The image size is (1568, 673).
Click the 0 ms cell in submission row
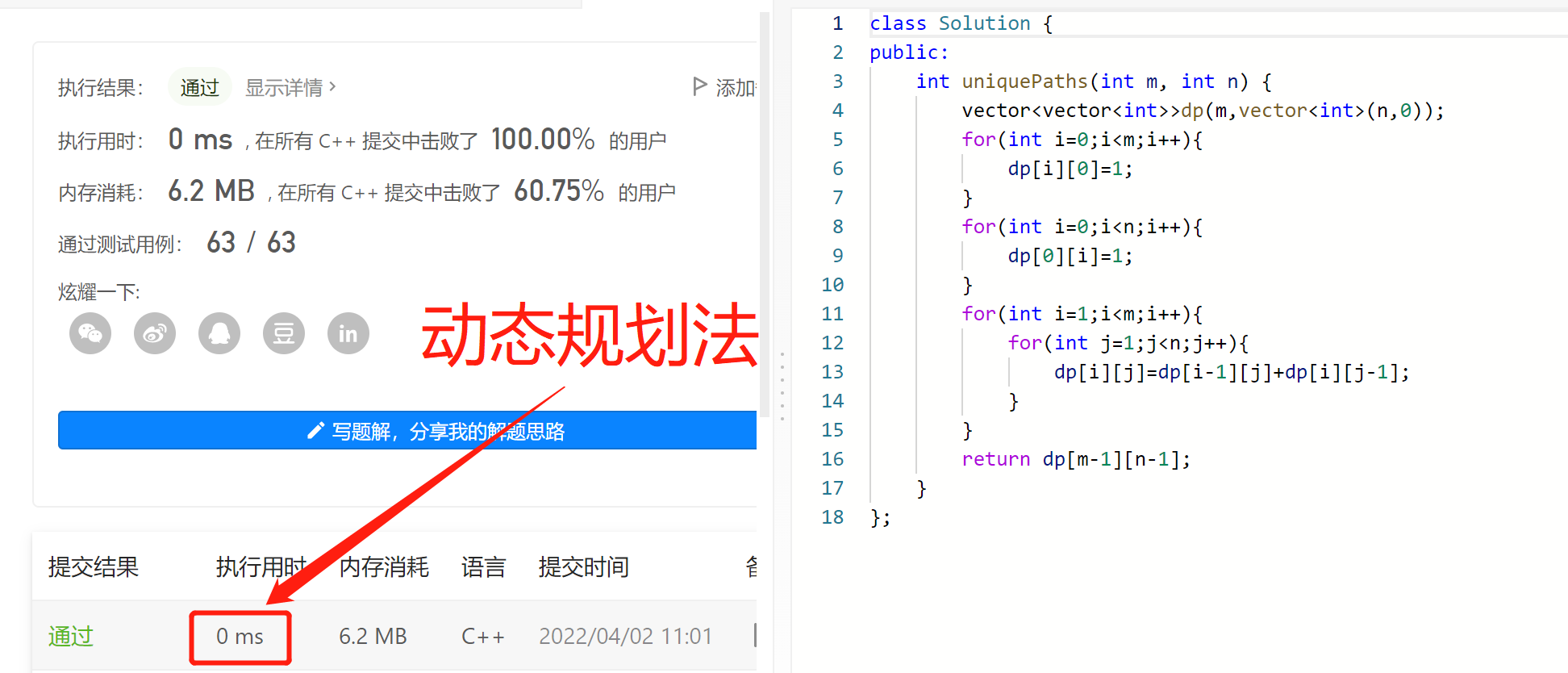point(240,637)
